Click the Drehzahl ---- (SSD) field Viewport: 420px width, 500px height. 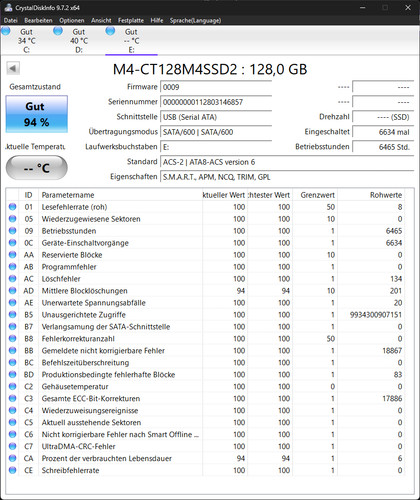click(383, 117)
